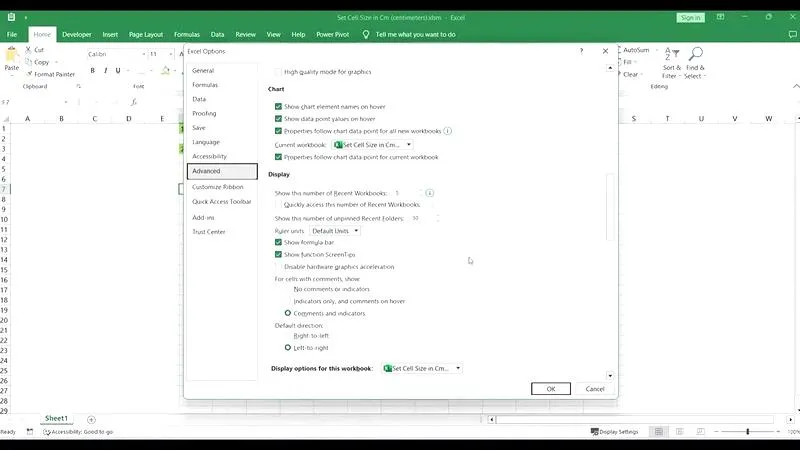800x450 pixels.
Task: Open the File menu
Action: [x=12, y=34]
